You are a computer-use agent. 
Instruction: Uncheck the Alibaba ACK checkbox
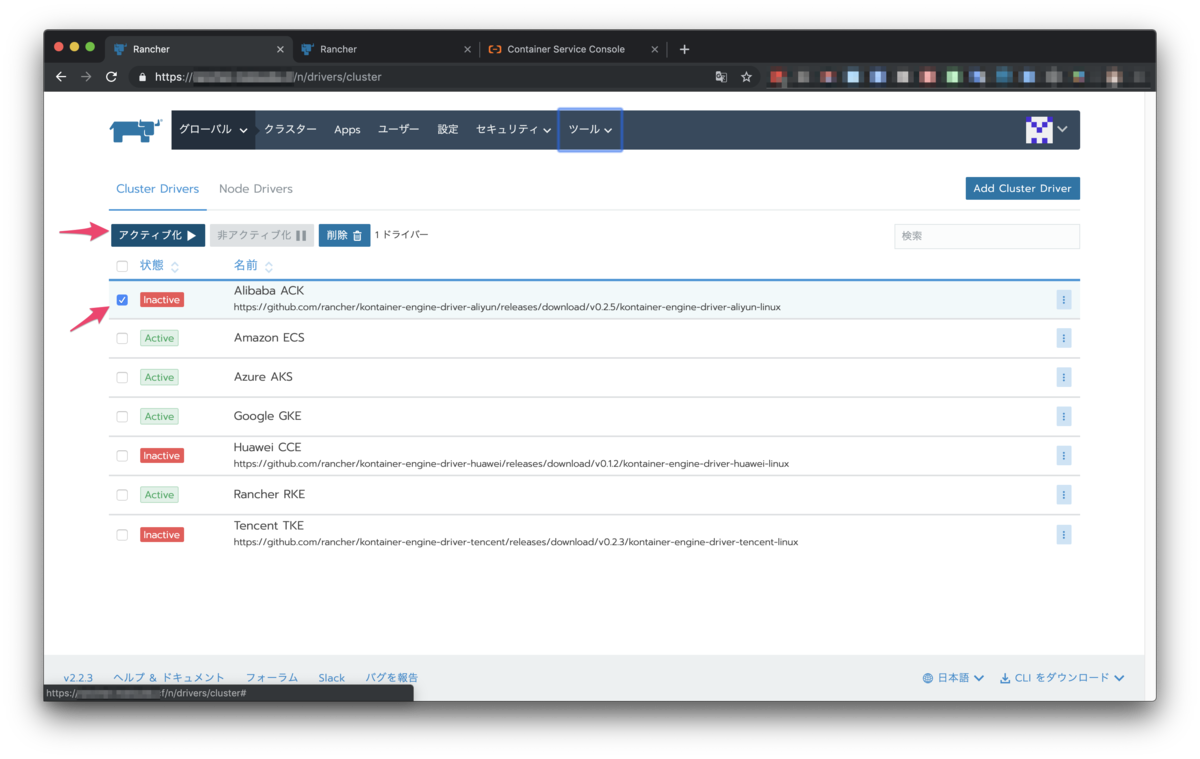[122, 300]
